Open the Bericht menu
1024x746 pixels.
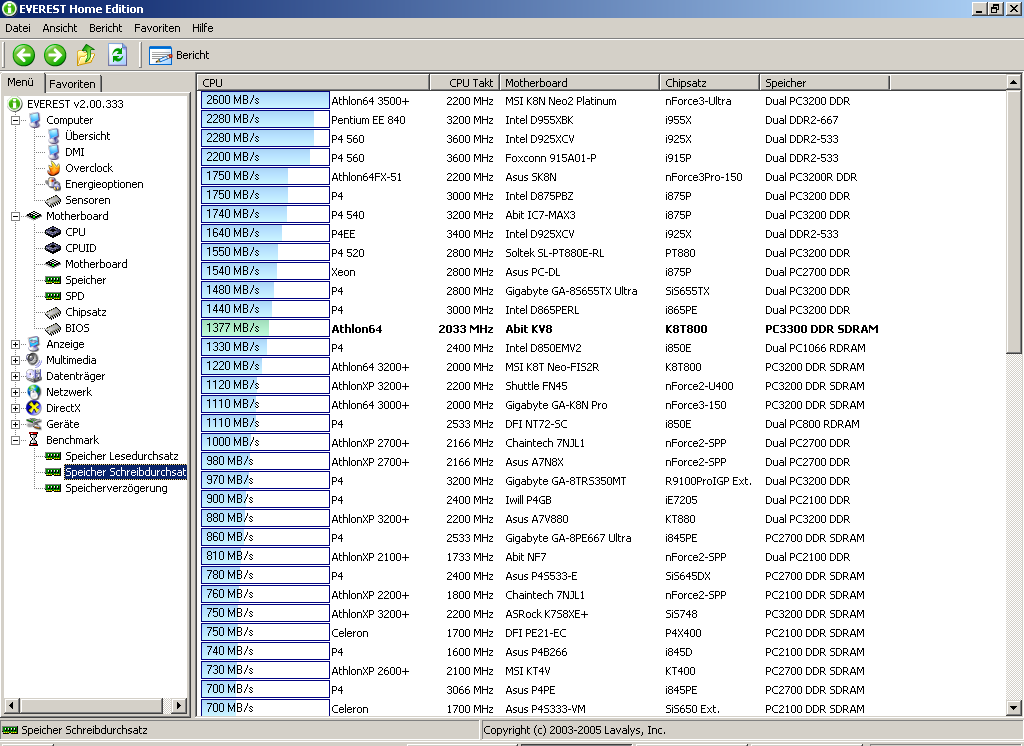coord(105,28)
